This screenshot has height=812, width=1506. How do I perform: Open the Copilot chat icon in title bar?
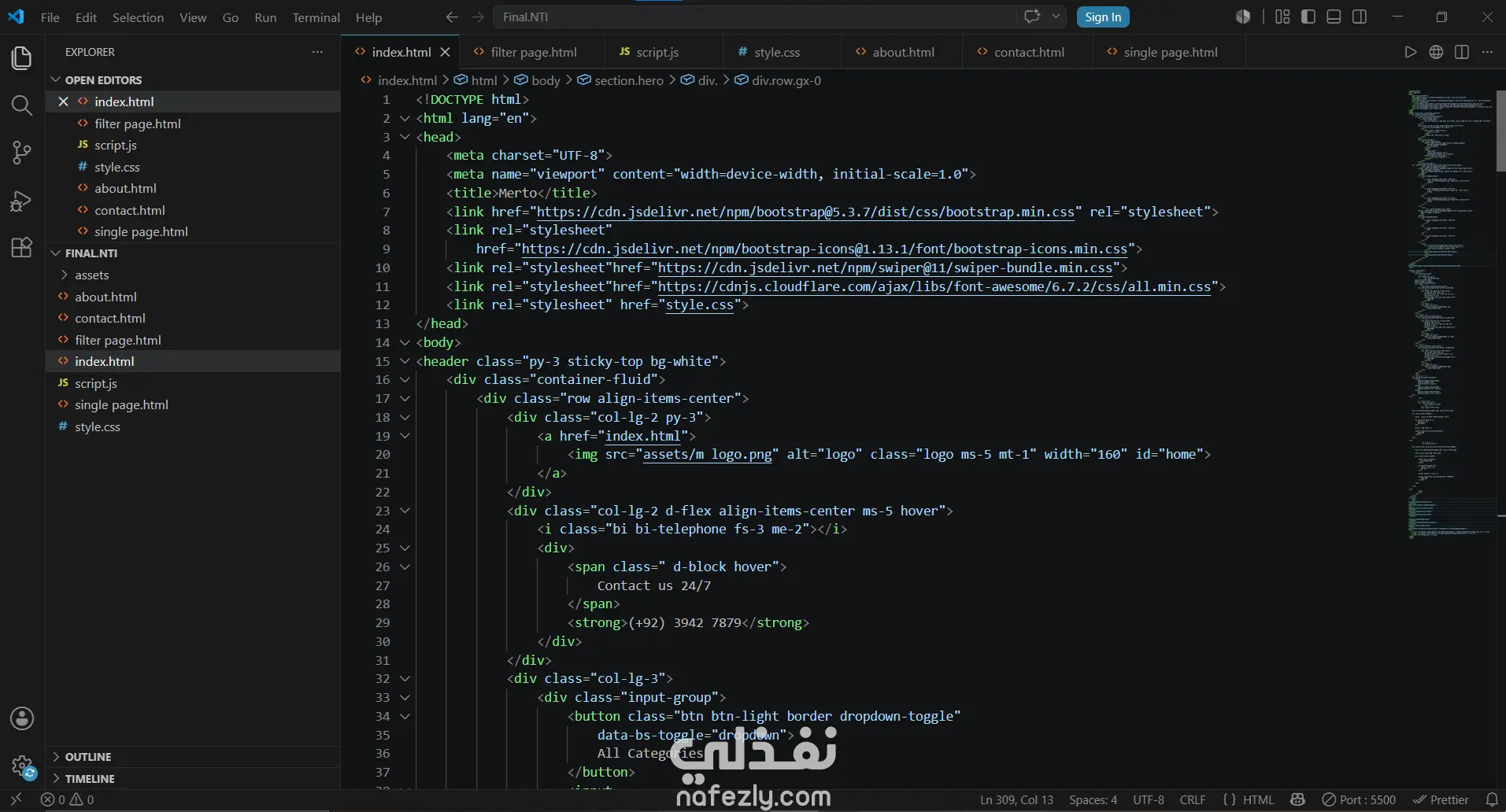[1032, 17]
